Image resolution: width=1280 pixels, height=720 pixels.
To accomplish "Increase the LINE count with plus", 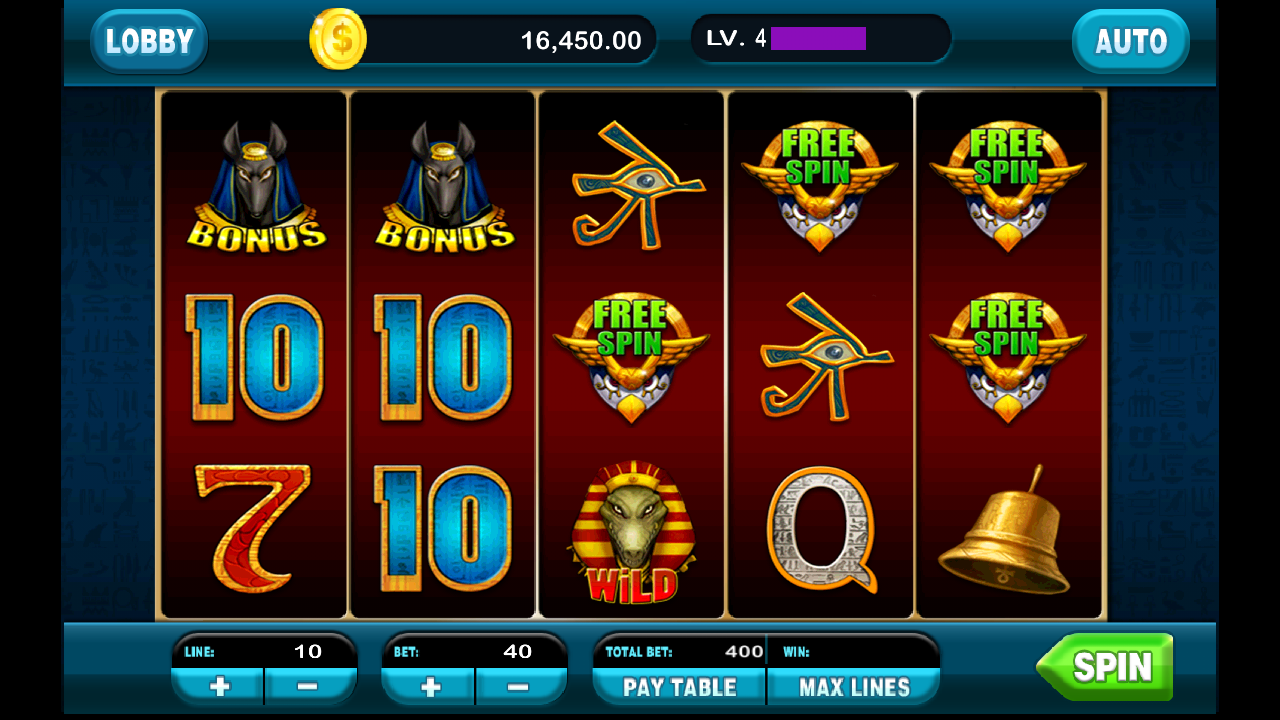I will (219, 687).
